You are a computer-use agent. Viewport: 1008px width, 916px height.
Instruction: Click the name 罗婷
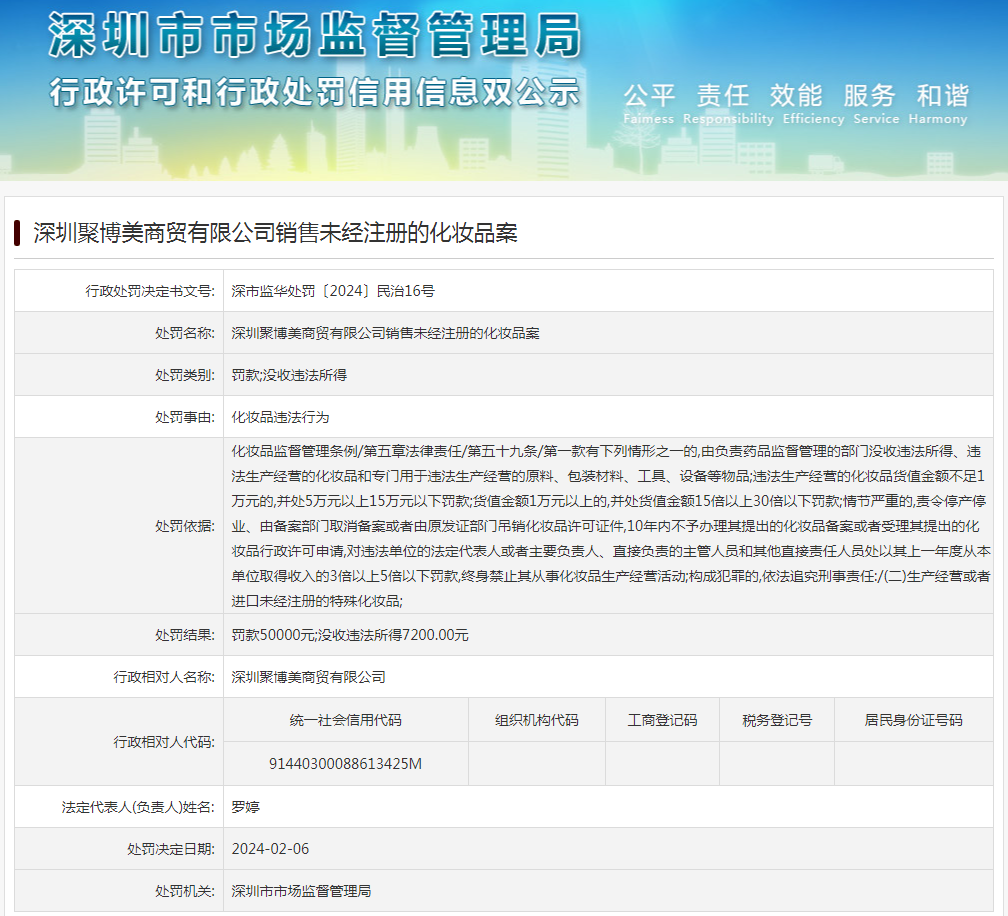[x=246, y=807]
